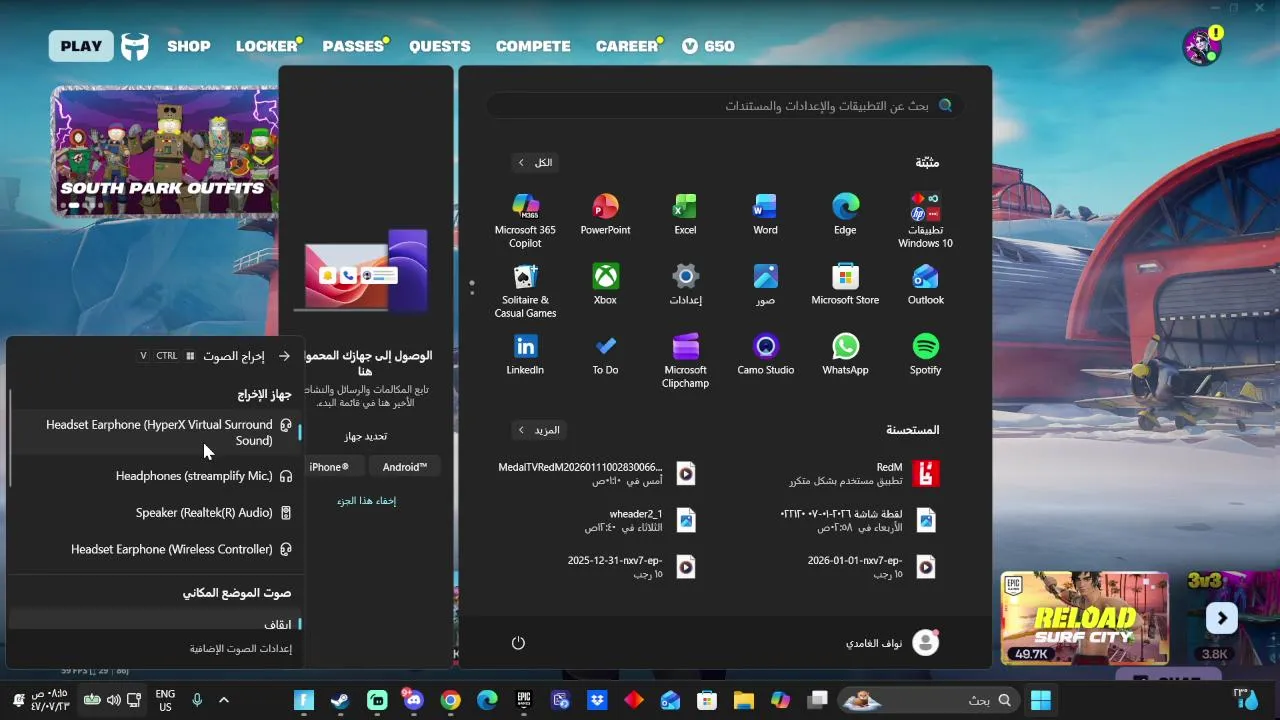Open user account نواف الغامدي
The image size is (1280, 720).
coord(892,643)
